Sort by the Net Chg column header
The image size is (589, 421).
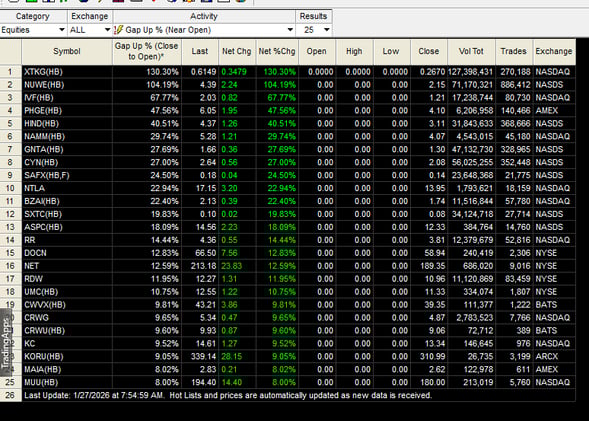pos(237,51)
